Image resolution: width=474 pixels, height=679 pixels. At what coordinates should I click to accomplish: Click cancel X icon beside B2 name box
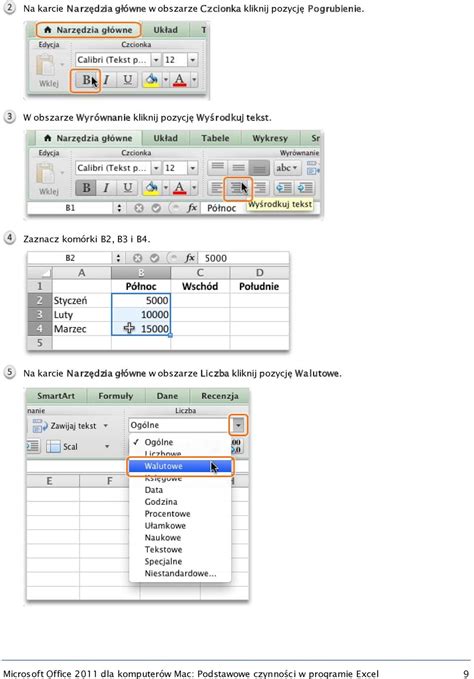(x=137, y=259)
